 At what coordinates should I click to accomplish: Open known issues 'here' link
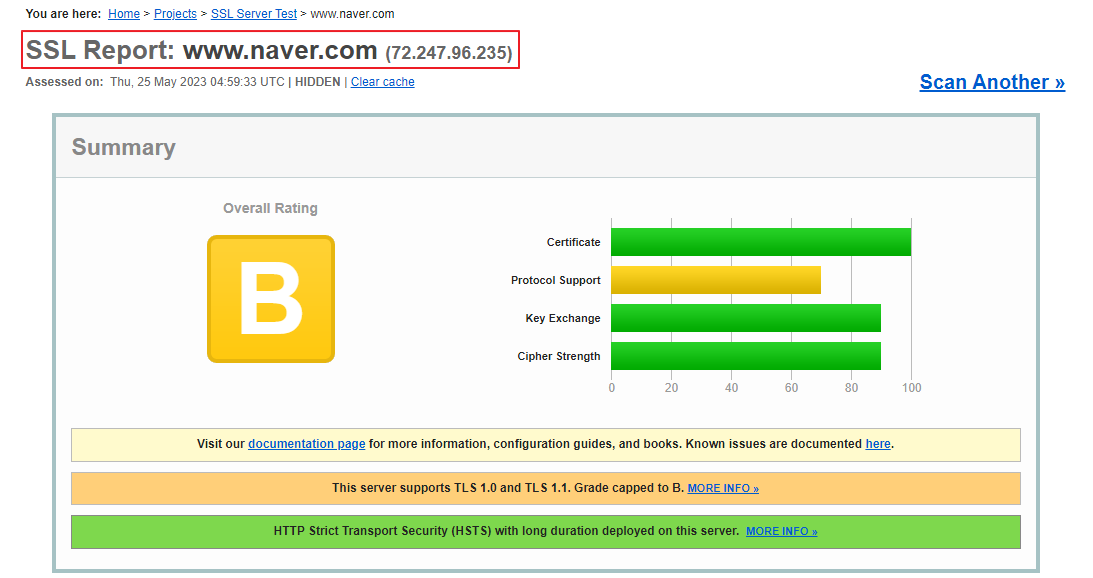click(x=878, y=444)
